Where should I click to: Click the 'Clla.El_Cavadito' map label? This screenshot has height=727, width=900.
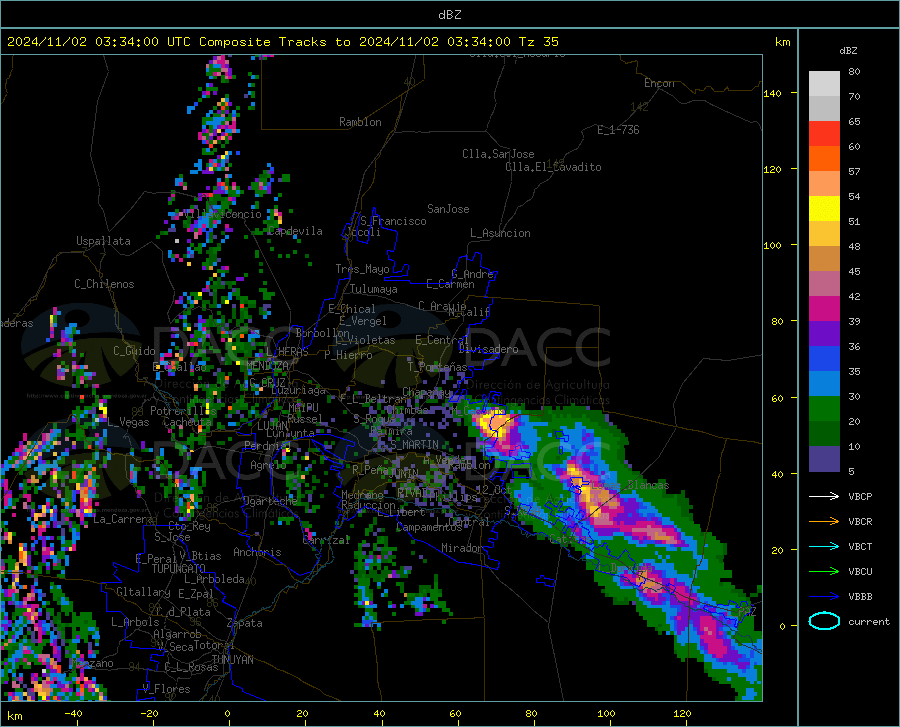(x=553, y=167)
